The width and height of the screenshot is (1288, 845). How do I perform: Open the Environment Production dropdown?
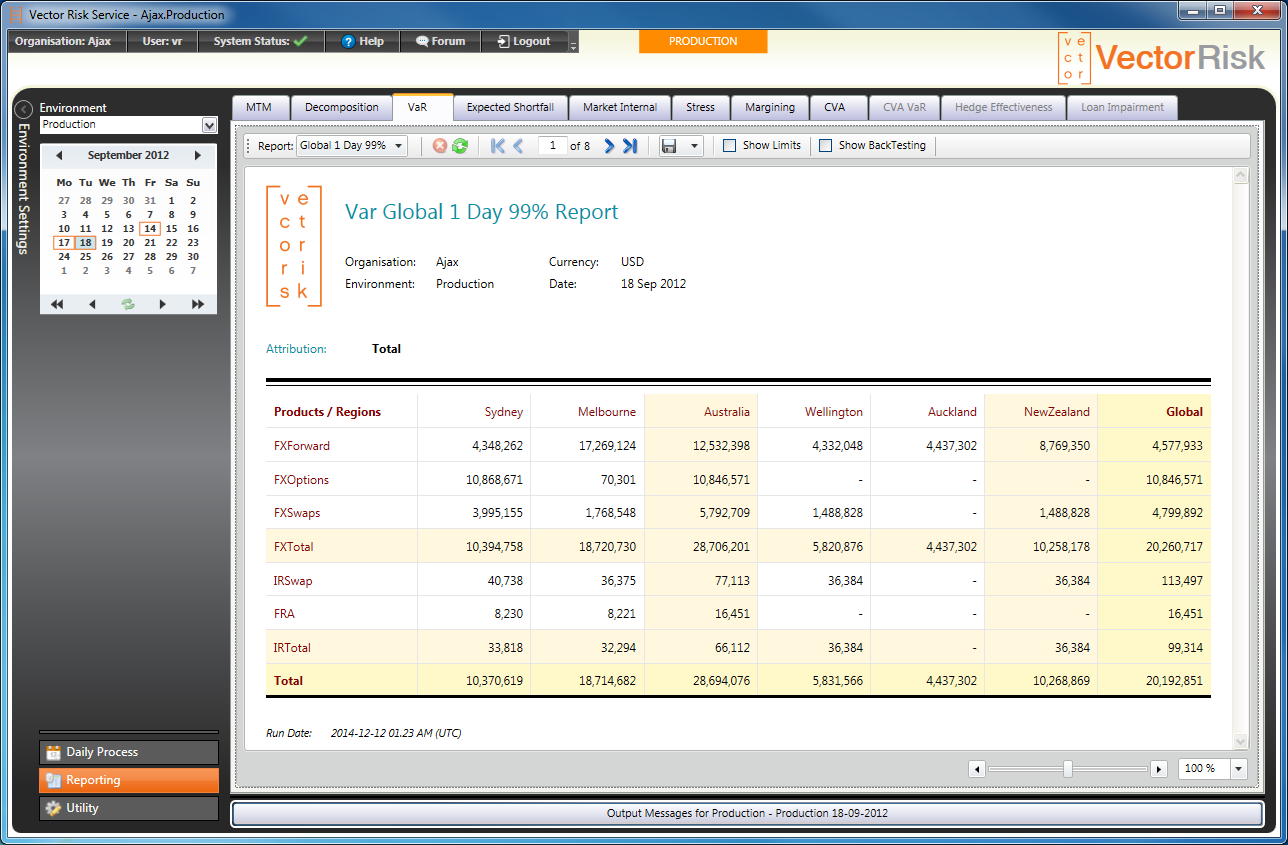coord(209,125)
